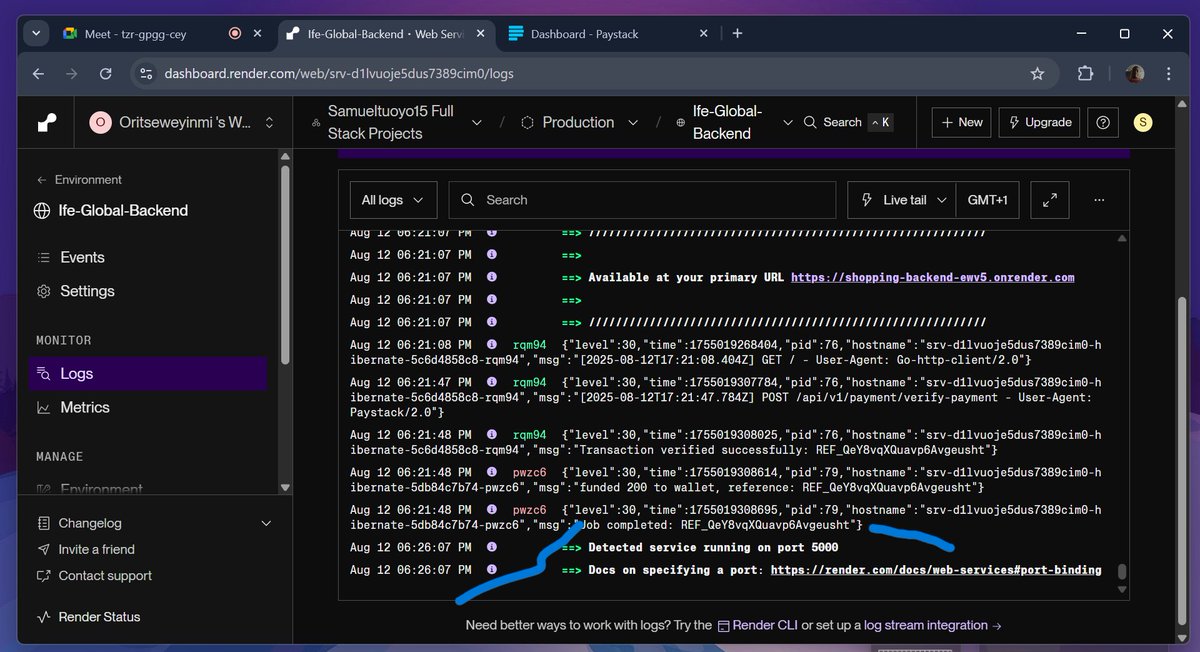The width and height of the screenshot is (1200, 652).
Task: Click the Upgrade button
Action: point(1039,122)
